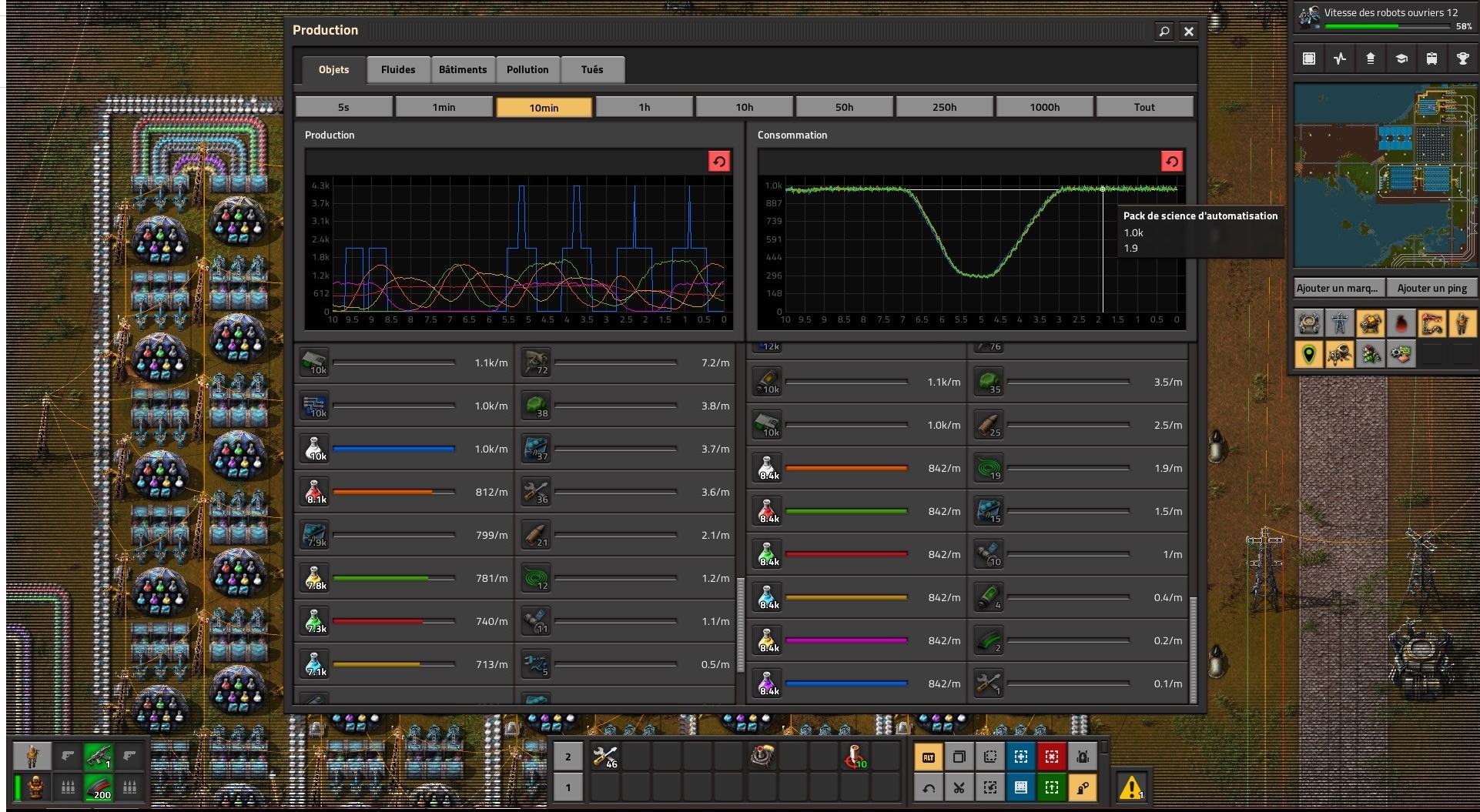This screenshot has height=812, width=1480.
Task: Toggle the ALT mode button
Action: (x=929, y=757)
